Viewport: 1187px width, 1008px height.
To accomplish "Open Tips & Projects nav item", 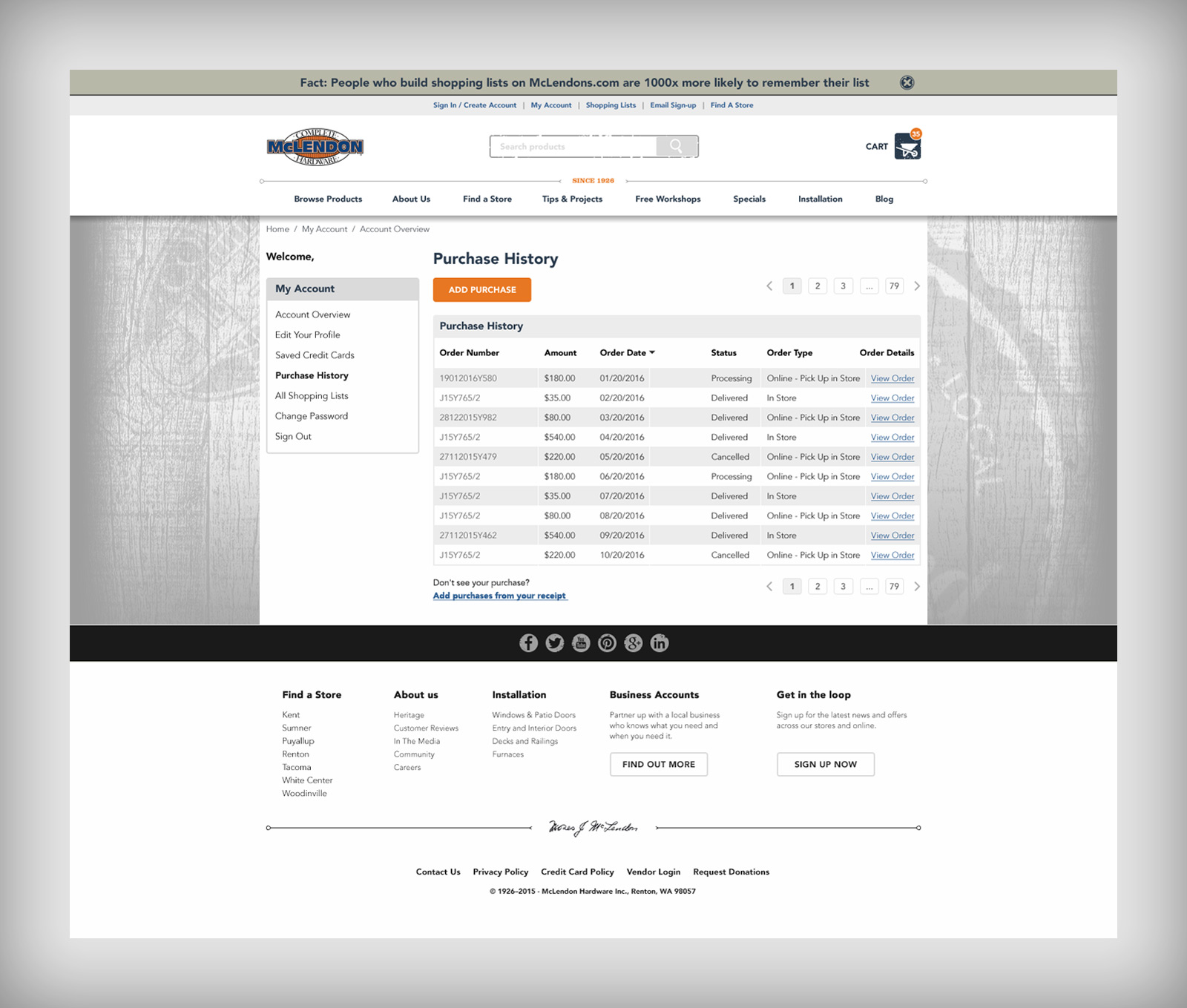I will [572, 199].
